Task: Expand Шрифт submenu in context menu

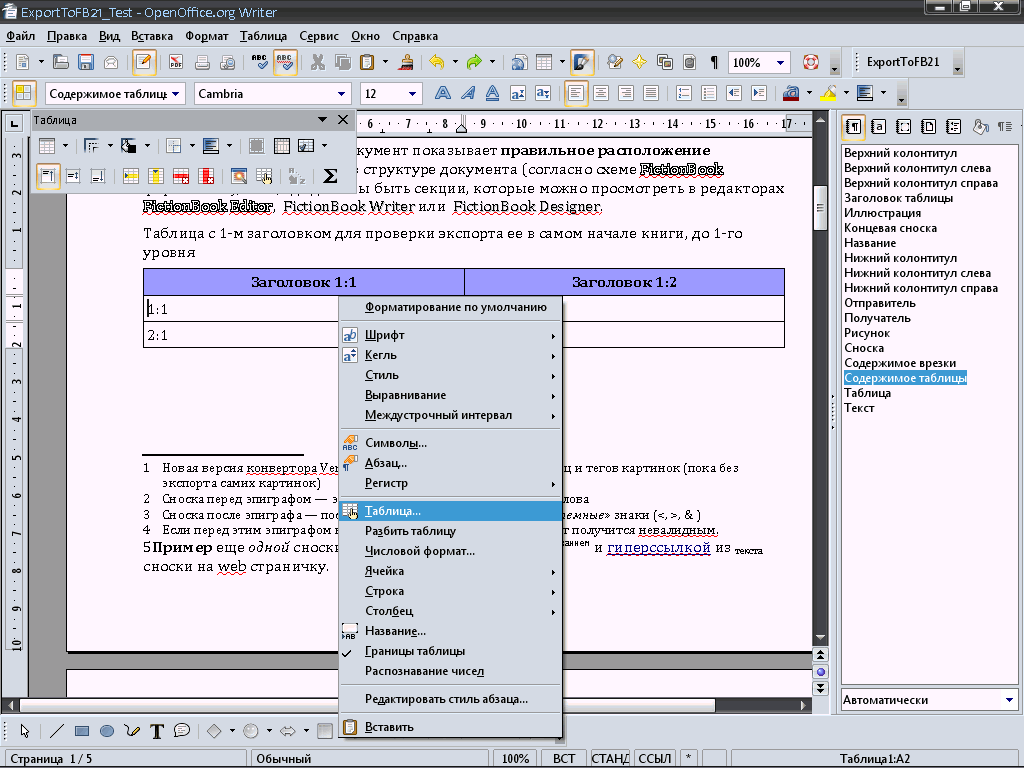Action: pyautogui.click(x=450, y=335)
